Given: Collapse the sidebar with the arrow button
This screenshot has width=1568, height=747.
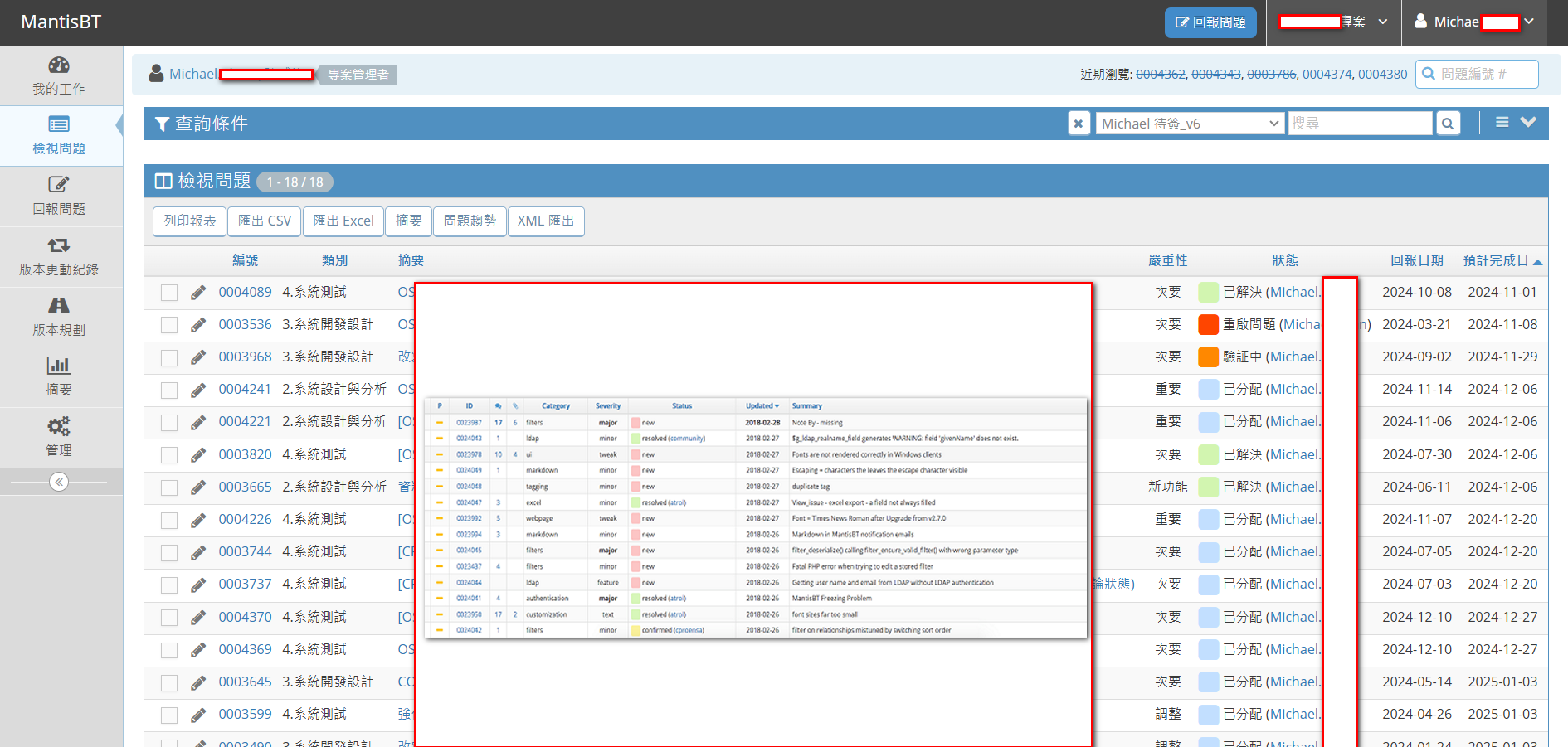Looking at the screenshot, I should [59, 482].
